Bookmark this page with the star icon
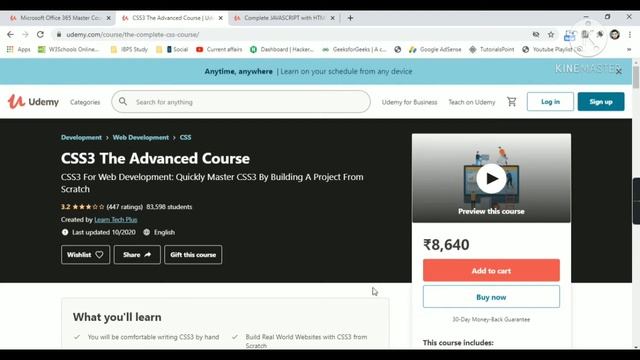 551,35
